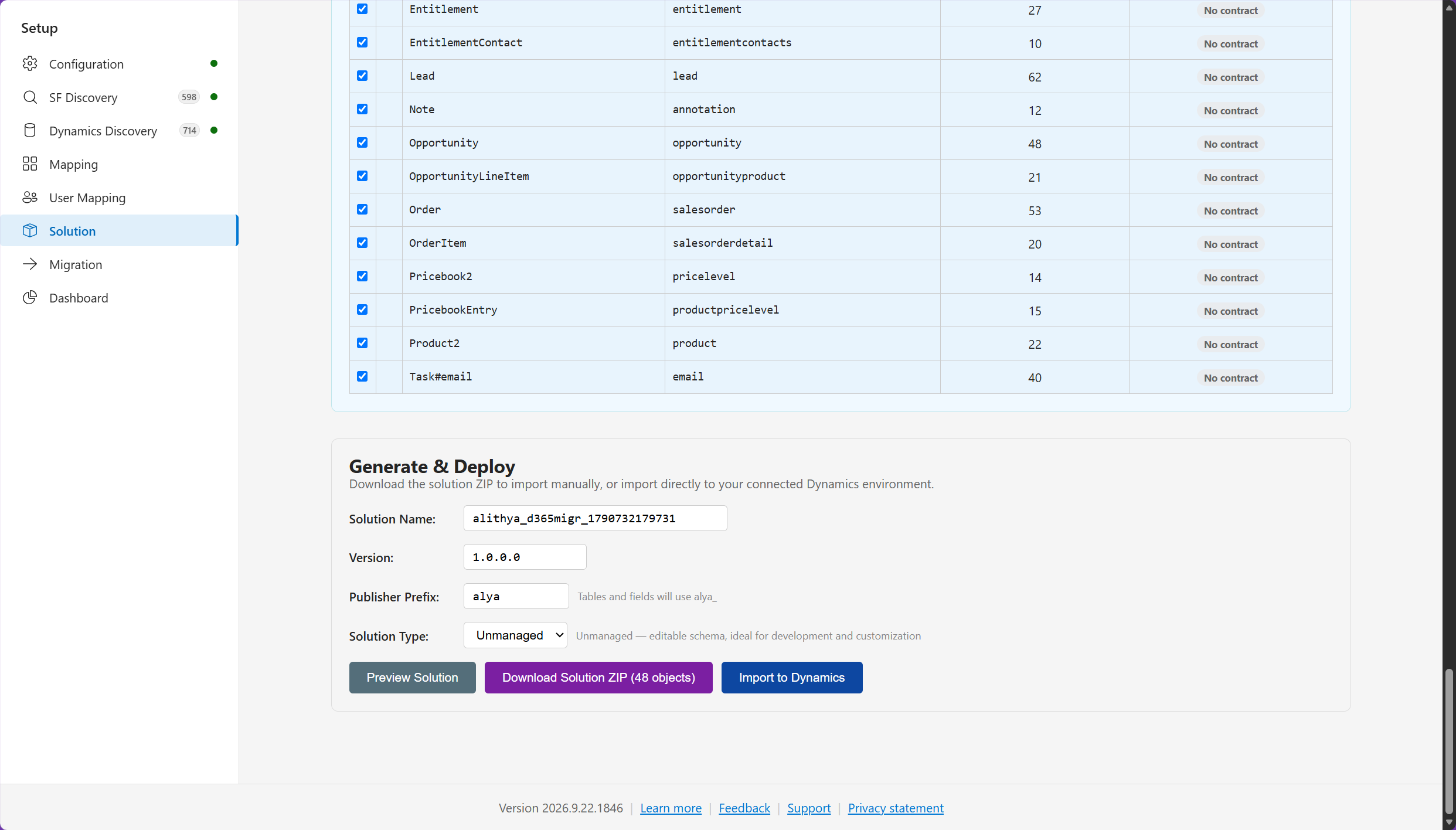Viewport: 1456px width, 830px height.
Task: Click the Dashboard pie chart icon
Action: click(30, 298)
